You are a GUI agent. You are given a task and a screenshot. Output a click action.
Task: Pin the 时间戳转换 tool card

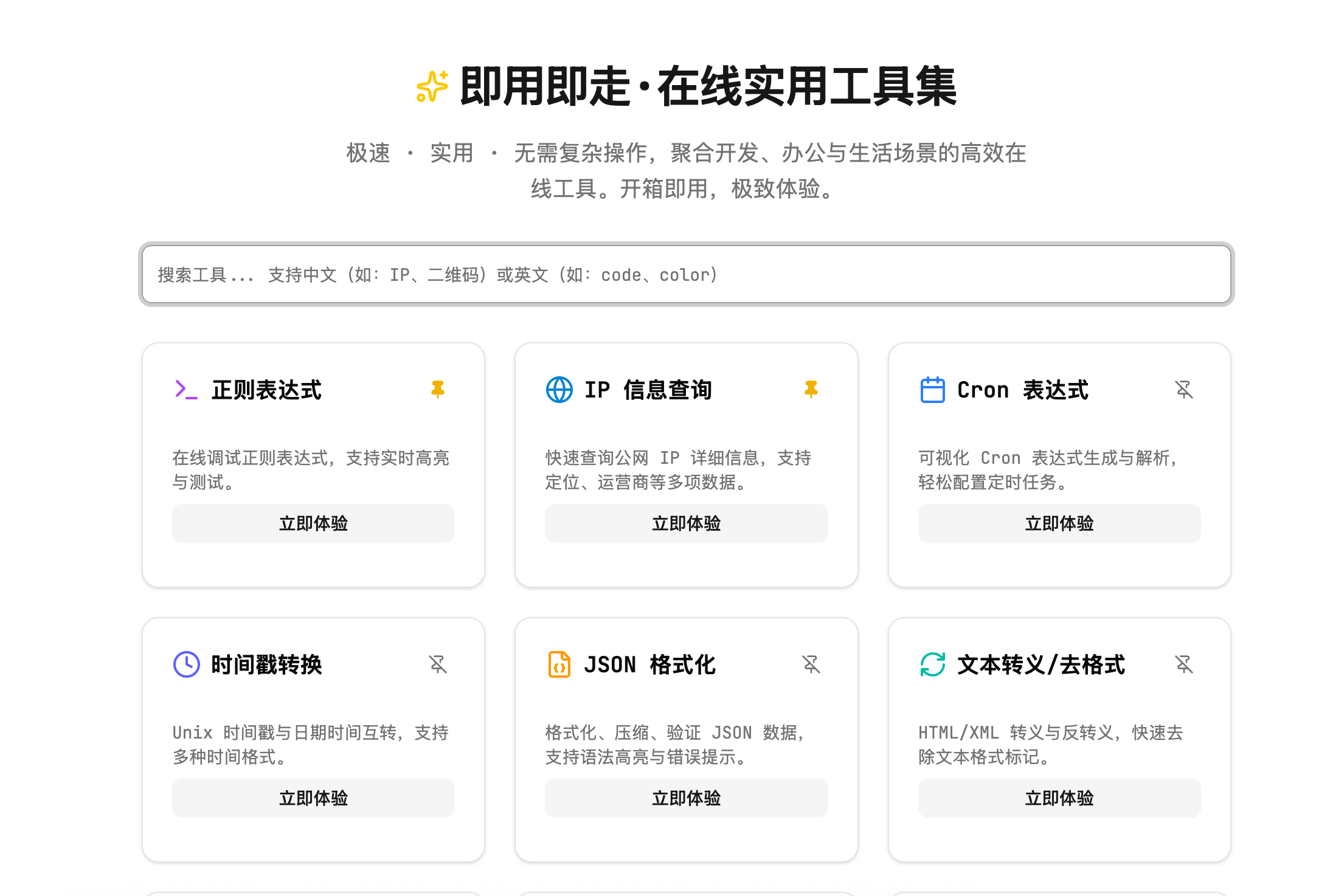point(438,664)
